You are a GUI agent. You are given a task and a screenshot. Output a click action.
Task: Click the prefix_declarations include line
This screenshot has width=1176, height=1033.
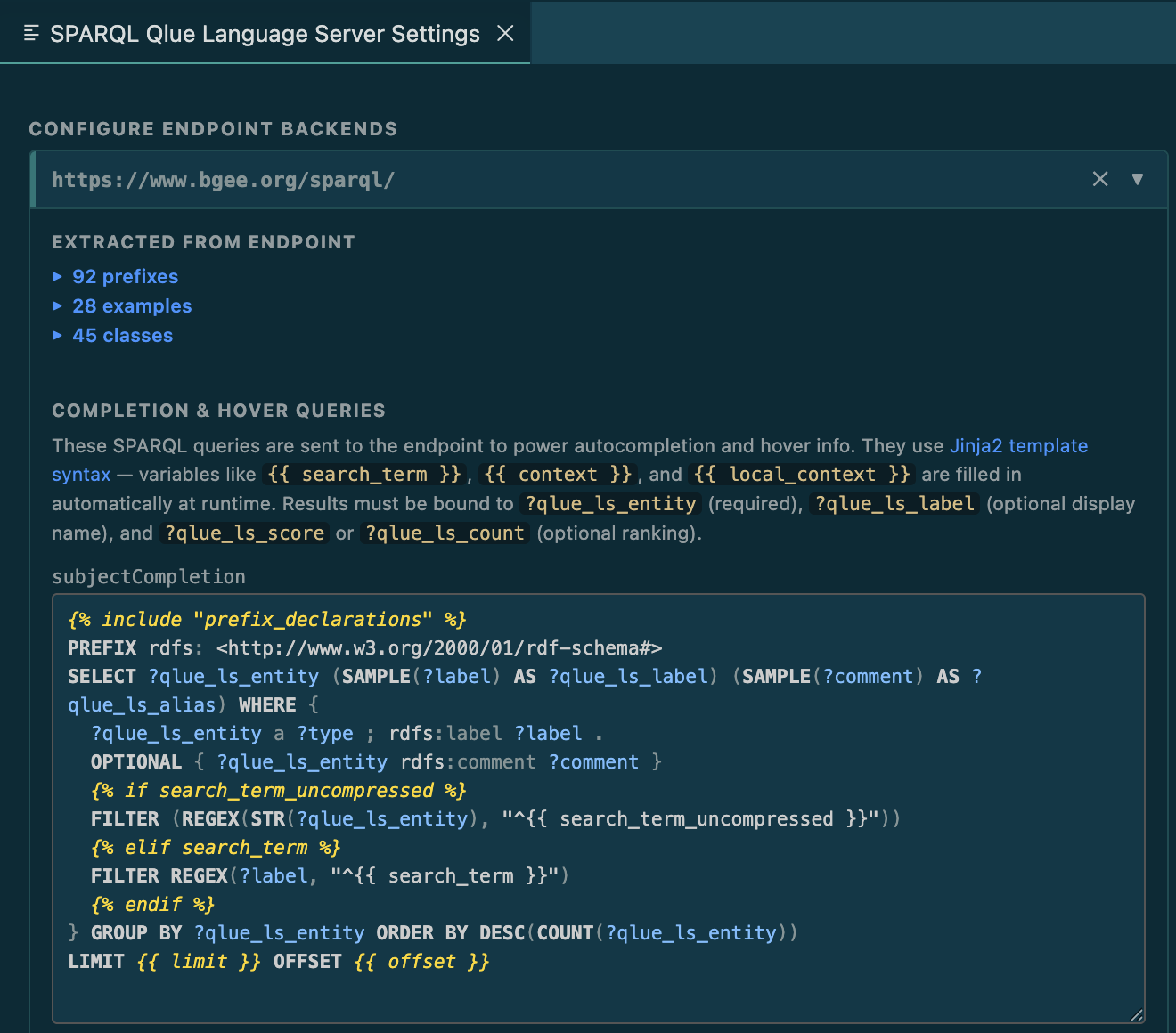click(267, 620)
